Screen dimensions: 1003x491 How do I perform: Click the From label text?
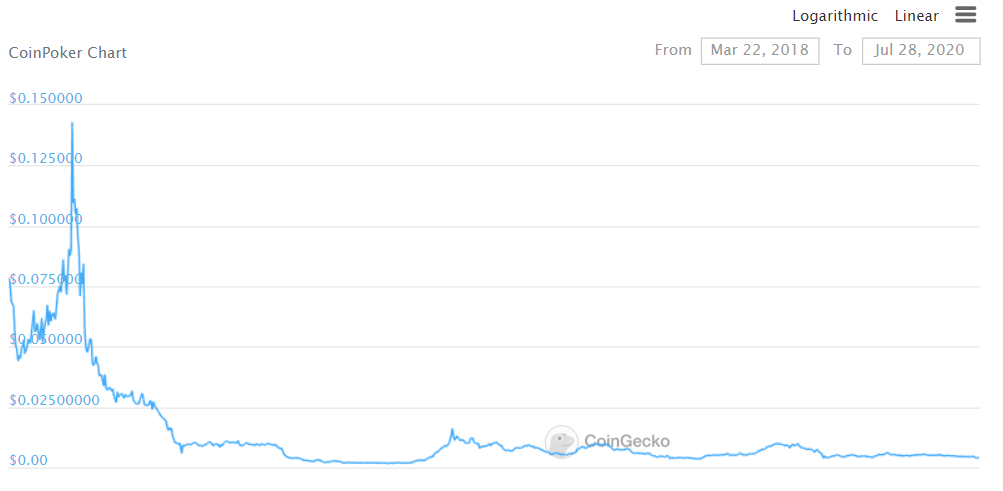click(x=673, y=50)
